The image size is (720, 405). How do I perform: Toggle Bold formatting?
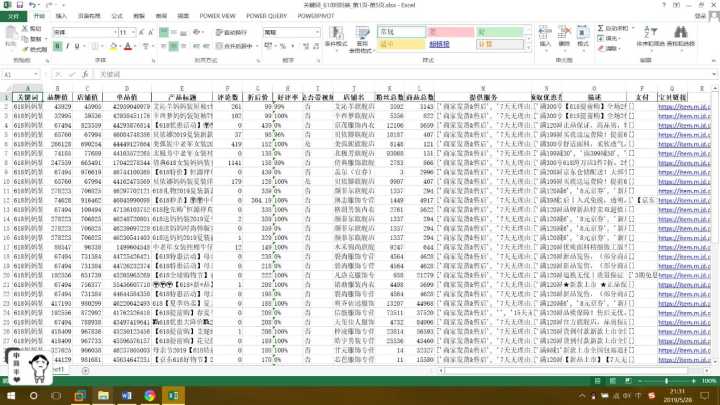pyautogui.click(x=57, y=46)
